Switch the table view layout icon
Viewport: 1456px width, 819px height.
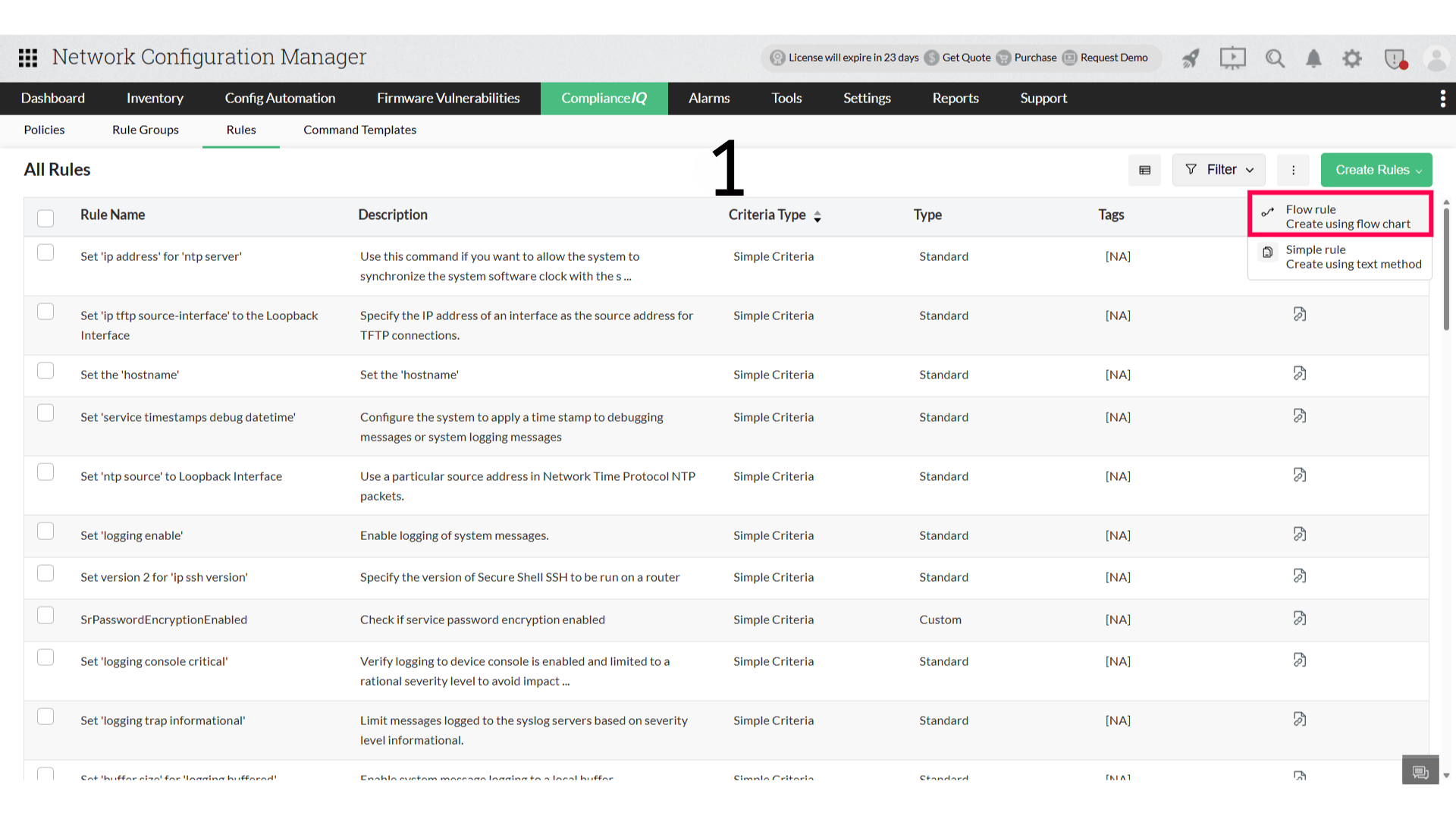(1144, 170)
